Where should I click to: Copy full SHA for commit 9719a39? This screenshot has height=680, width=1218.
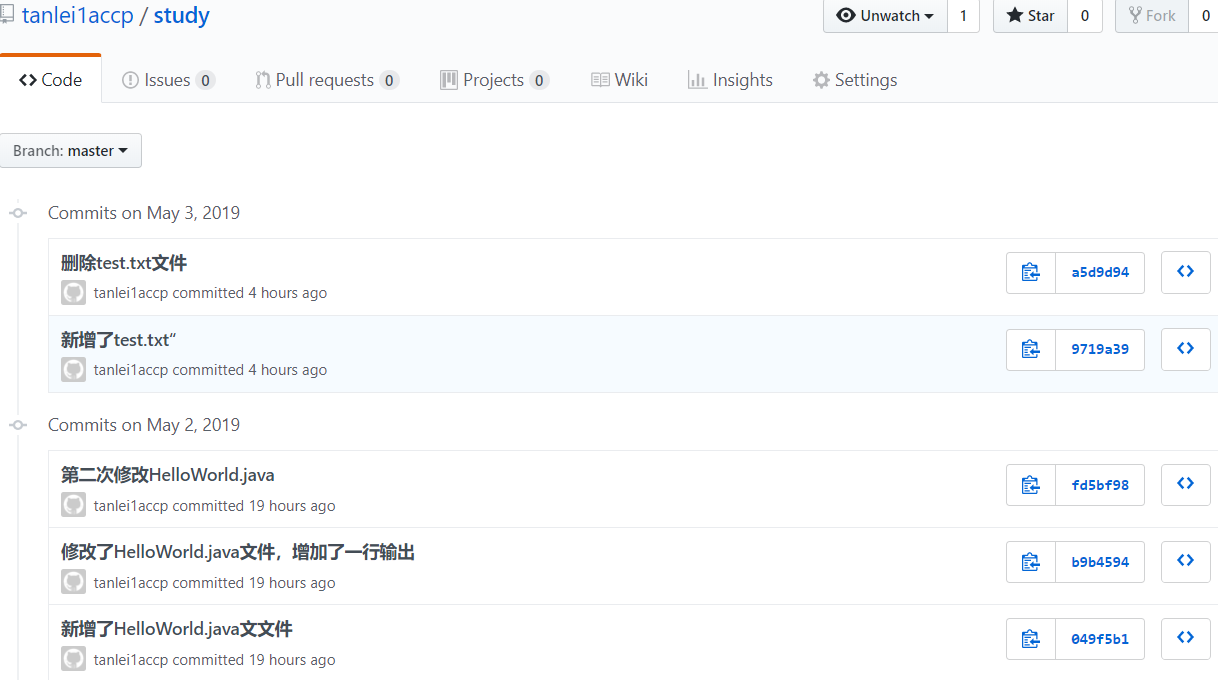(x=1031, y=349)
